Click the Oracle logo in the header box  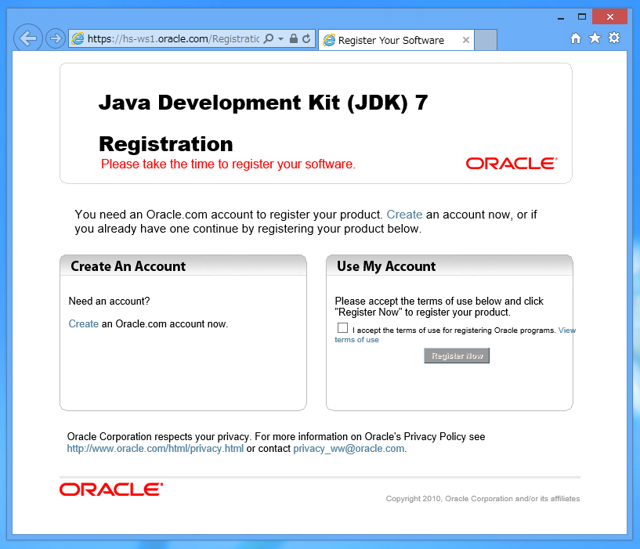pyautogui.click(x=511, y=163)
